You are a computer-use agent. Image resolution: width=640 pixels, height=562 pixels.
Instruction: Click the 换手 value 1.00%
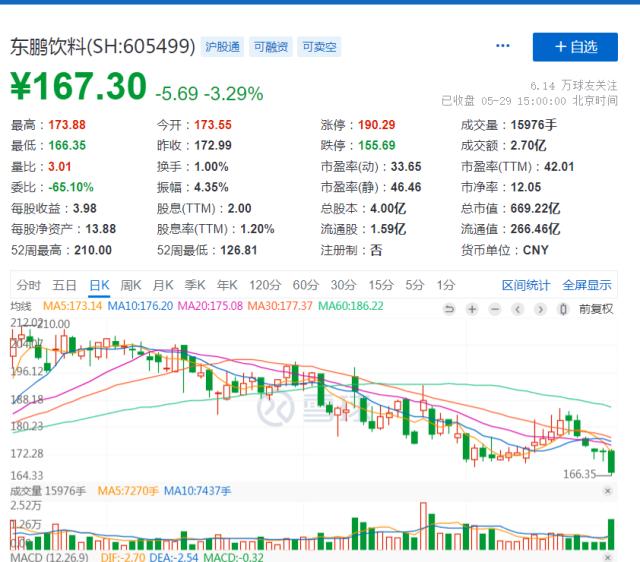point(211,167)
